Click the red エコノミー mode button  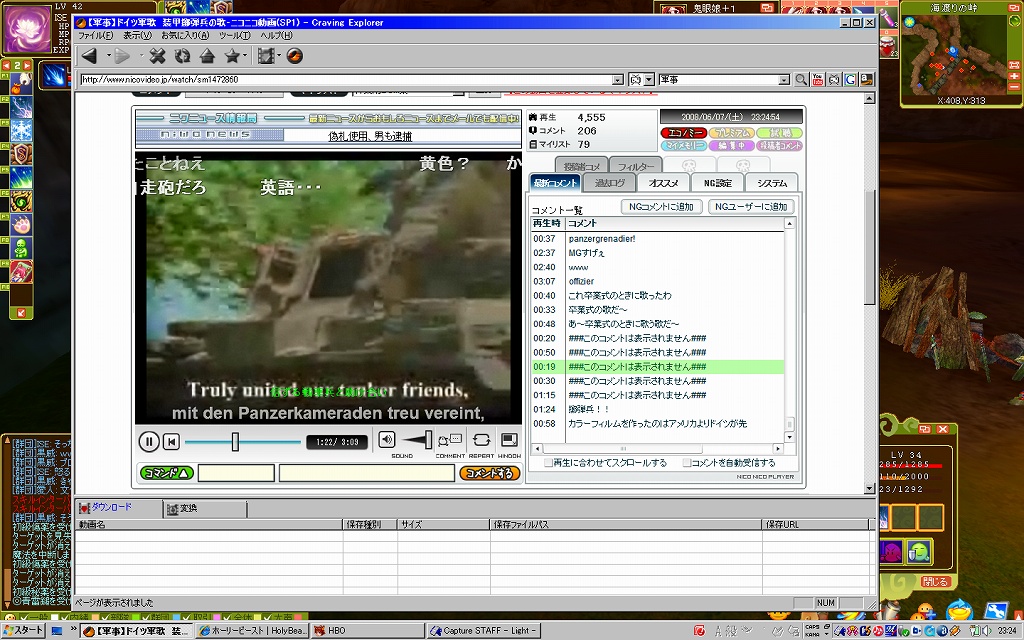point(684,133)
